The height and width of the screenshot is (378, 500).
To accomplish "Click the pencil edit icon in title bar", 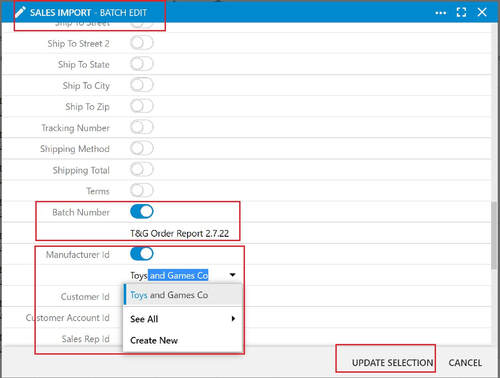I will click(x=20, y=12).
